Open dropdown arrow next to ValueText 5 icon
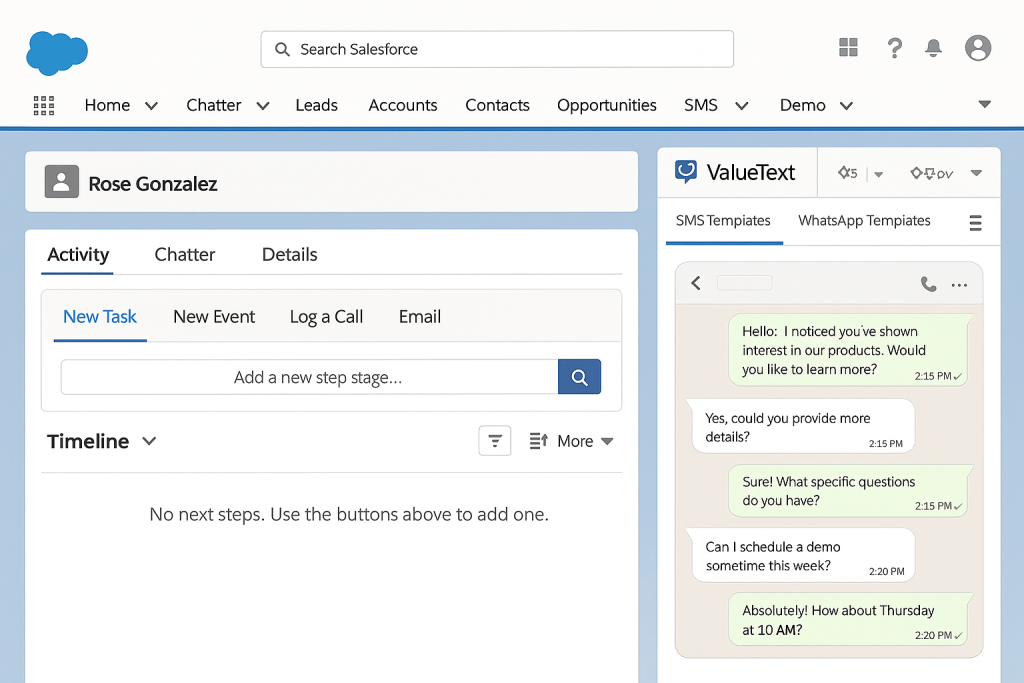 [x=878, y=174]
